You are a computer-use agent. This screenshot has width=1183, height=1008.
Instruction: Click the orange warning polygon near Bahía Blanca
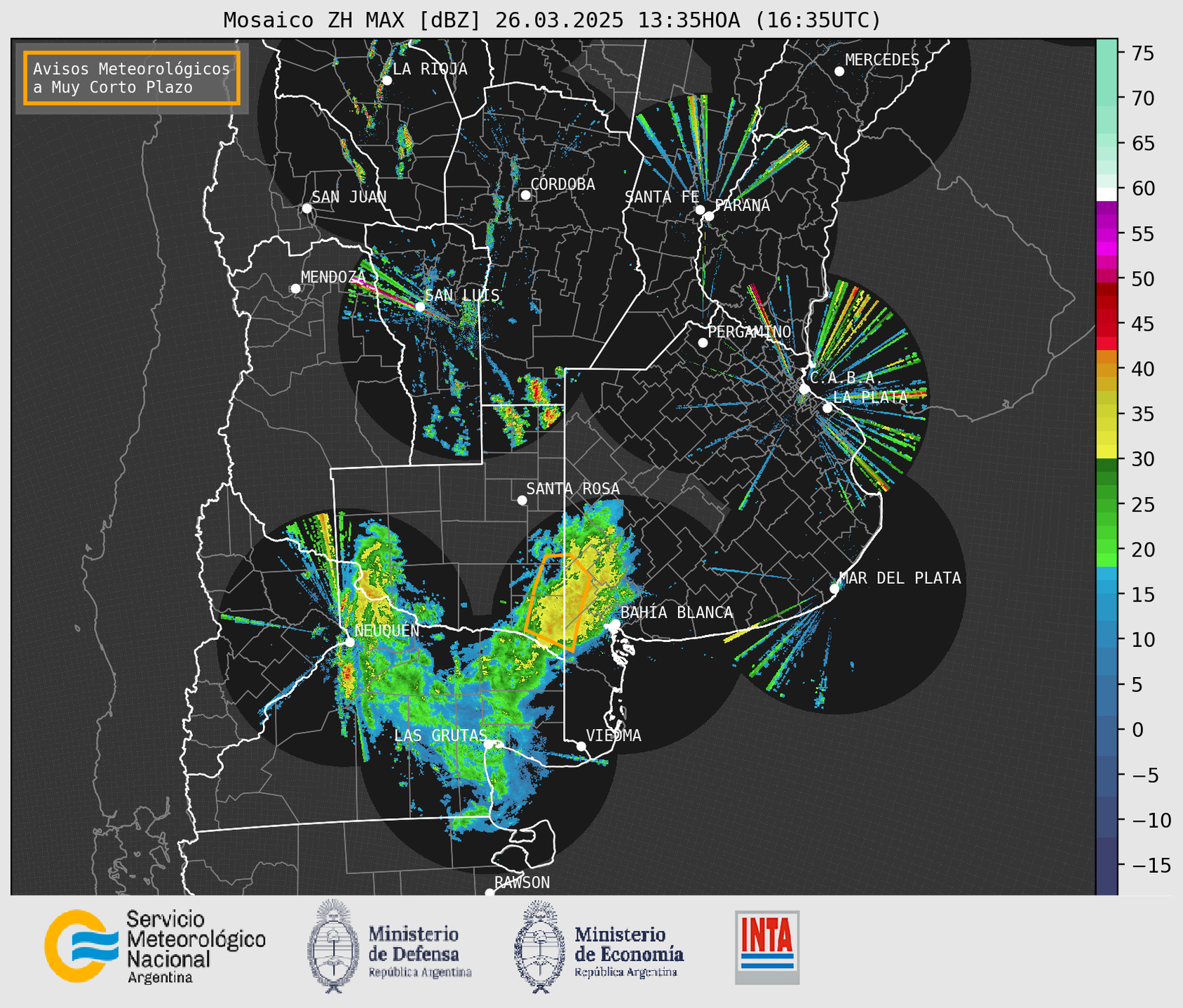[x=558, y=601]
